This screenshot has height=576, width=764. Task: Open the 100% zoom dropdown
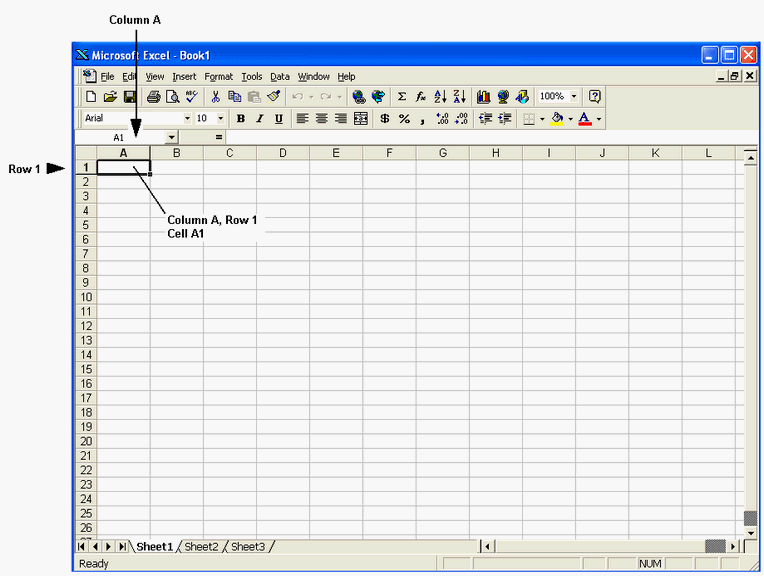(x=574, y=96)
